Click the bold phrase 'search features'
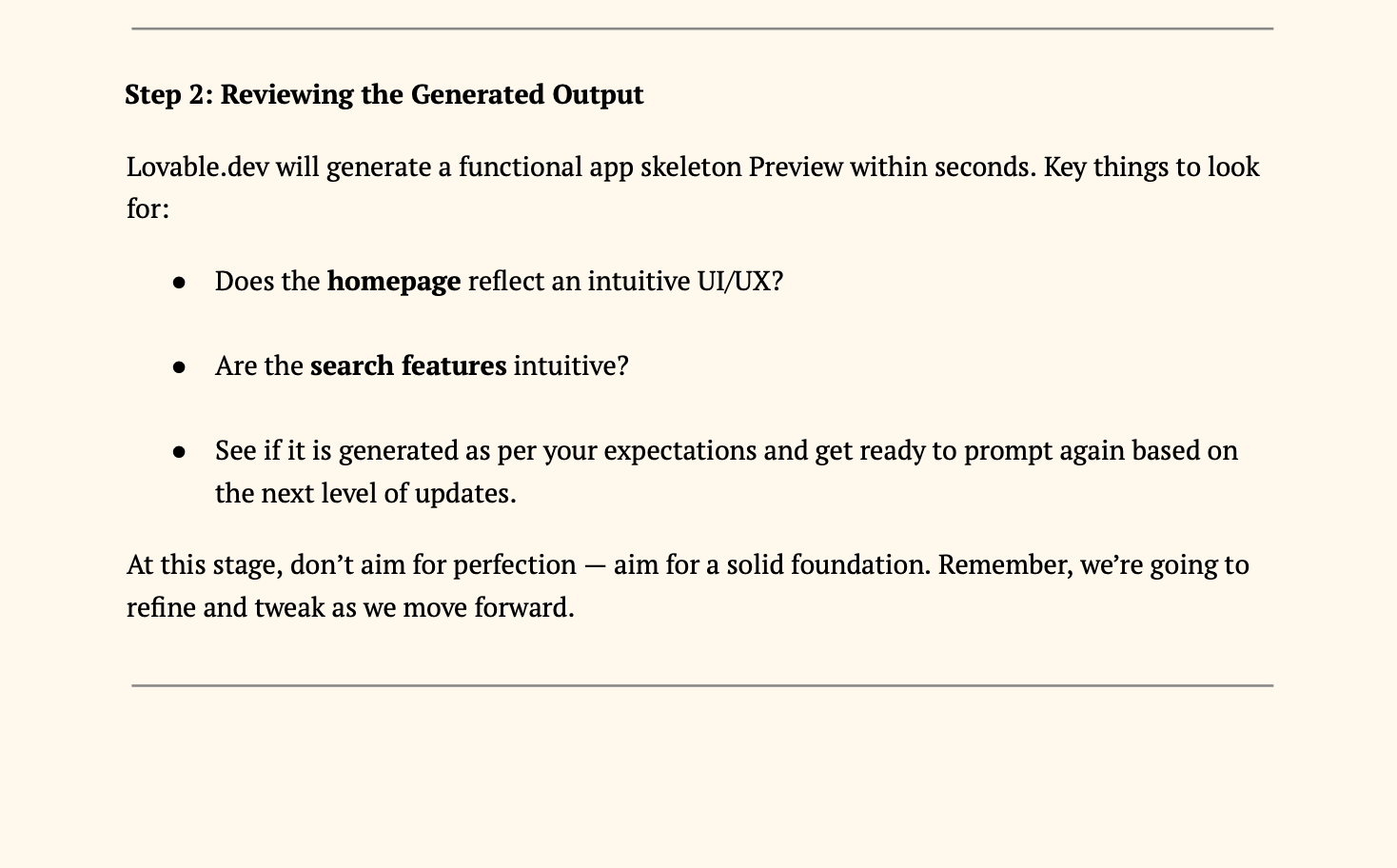 coord(408,366)
